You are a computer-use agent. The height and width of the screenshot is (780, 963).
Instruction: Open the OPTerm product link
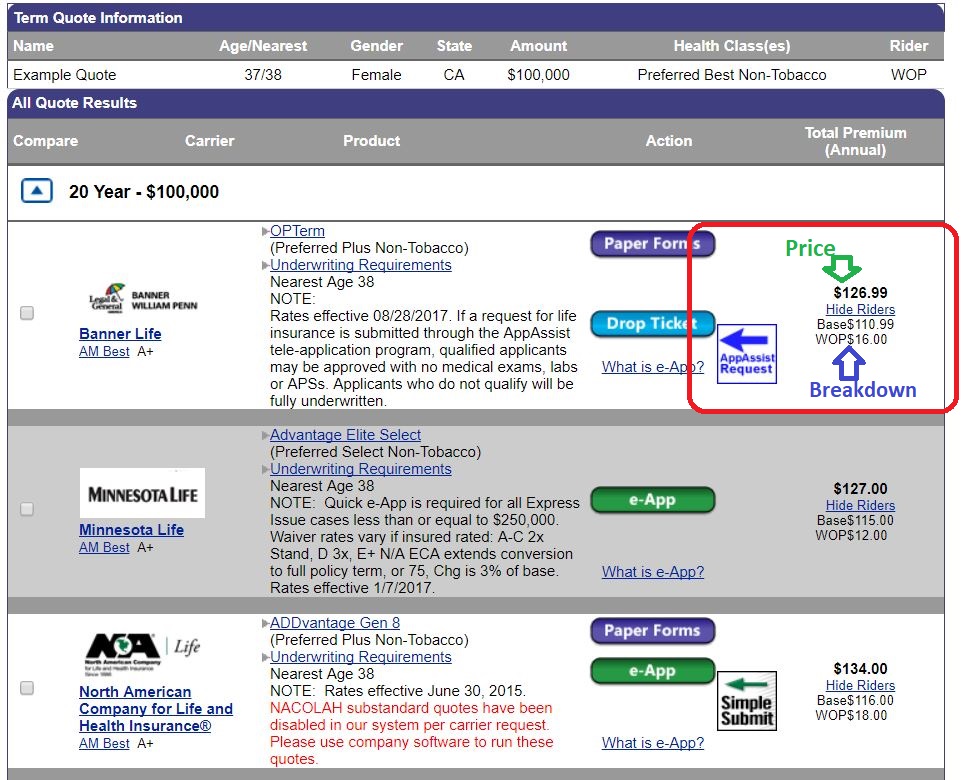tap(297, 231)
